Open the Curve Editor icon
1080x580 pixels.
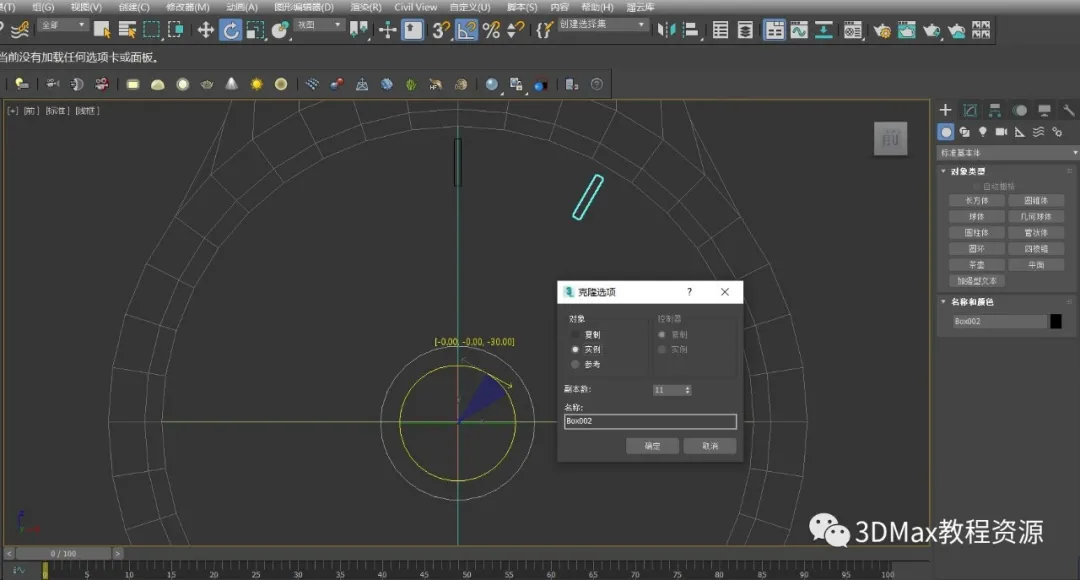(x=799, y=30)
